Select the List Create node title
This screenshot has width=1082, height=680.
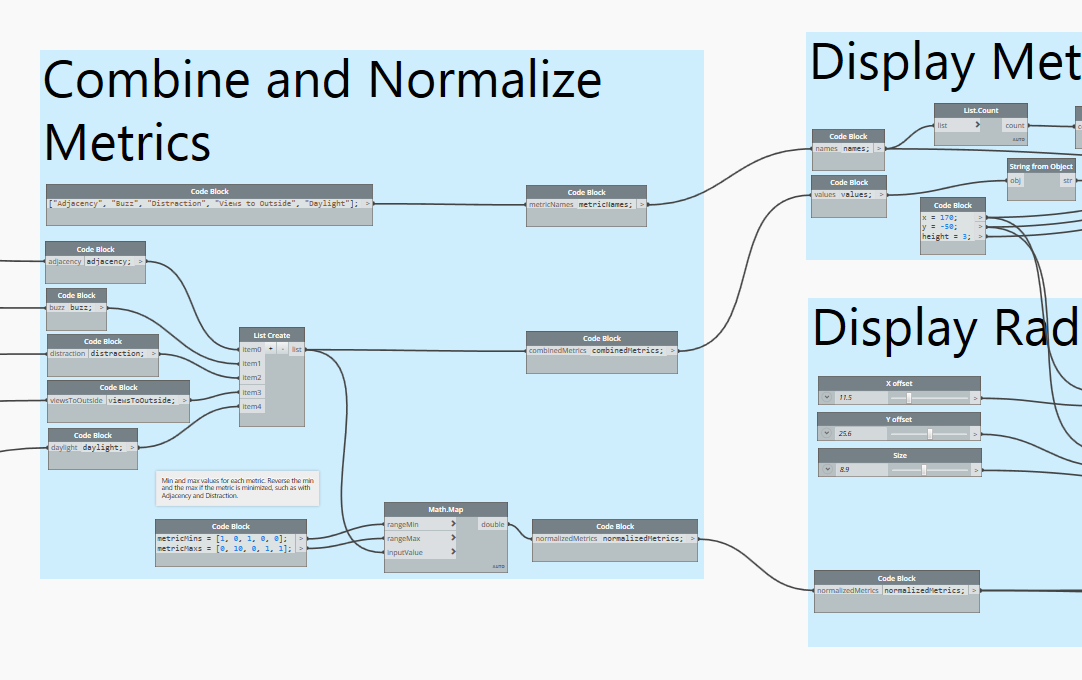[272, 335]
